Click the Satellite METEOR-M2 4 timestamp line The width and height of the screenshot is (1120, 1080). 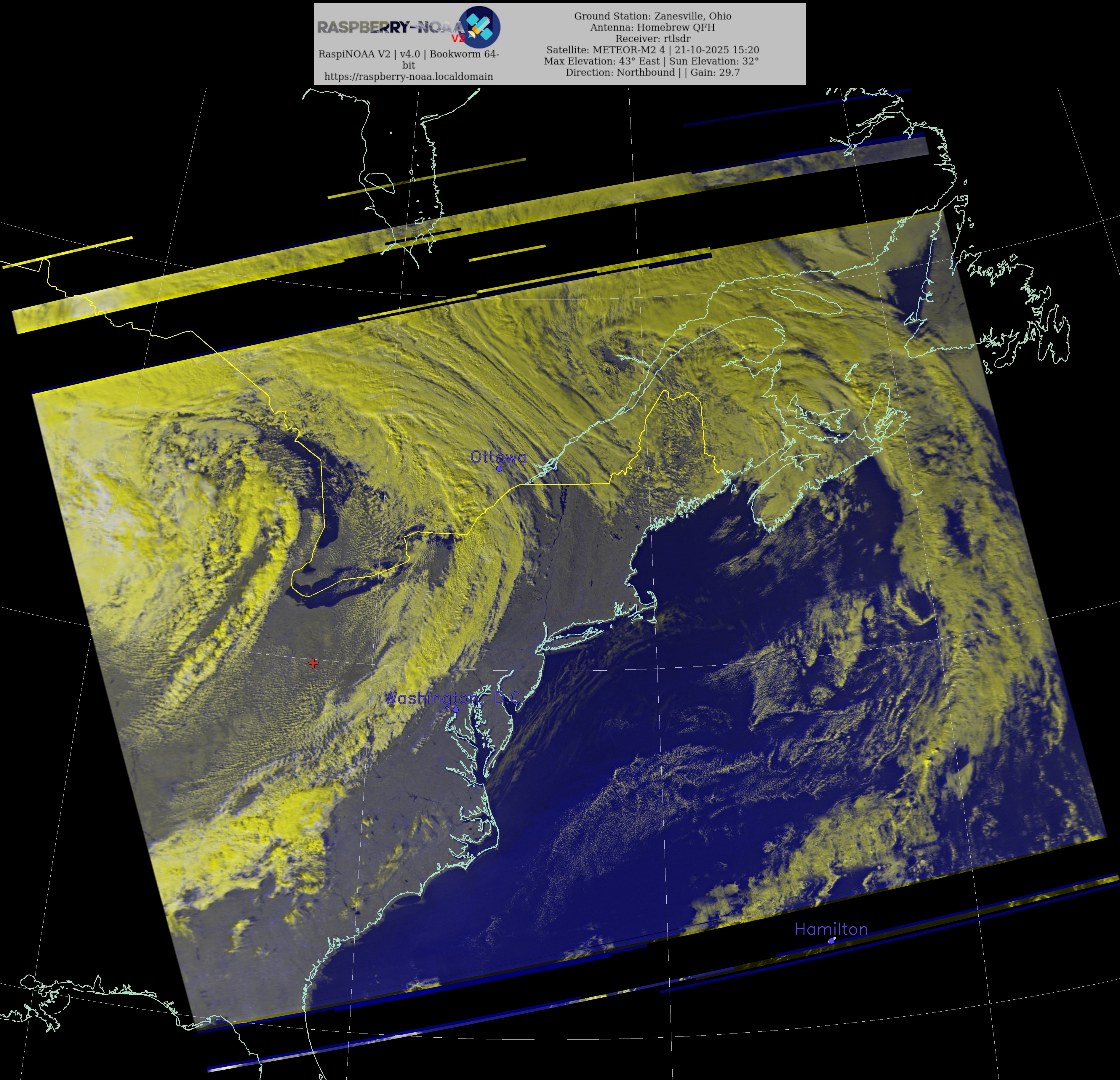point(652,50)
